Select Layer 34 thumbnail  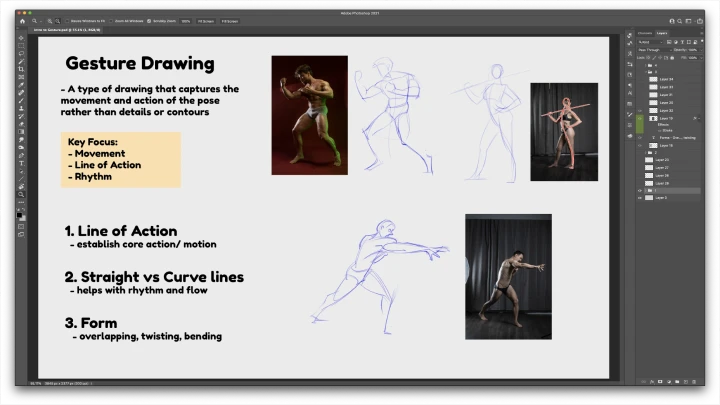(x=653, y=79)
